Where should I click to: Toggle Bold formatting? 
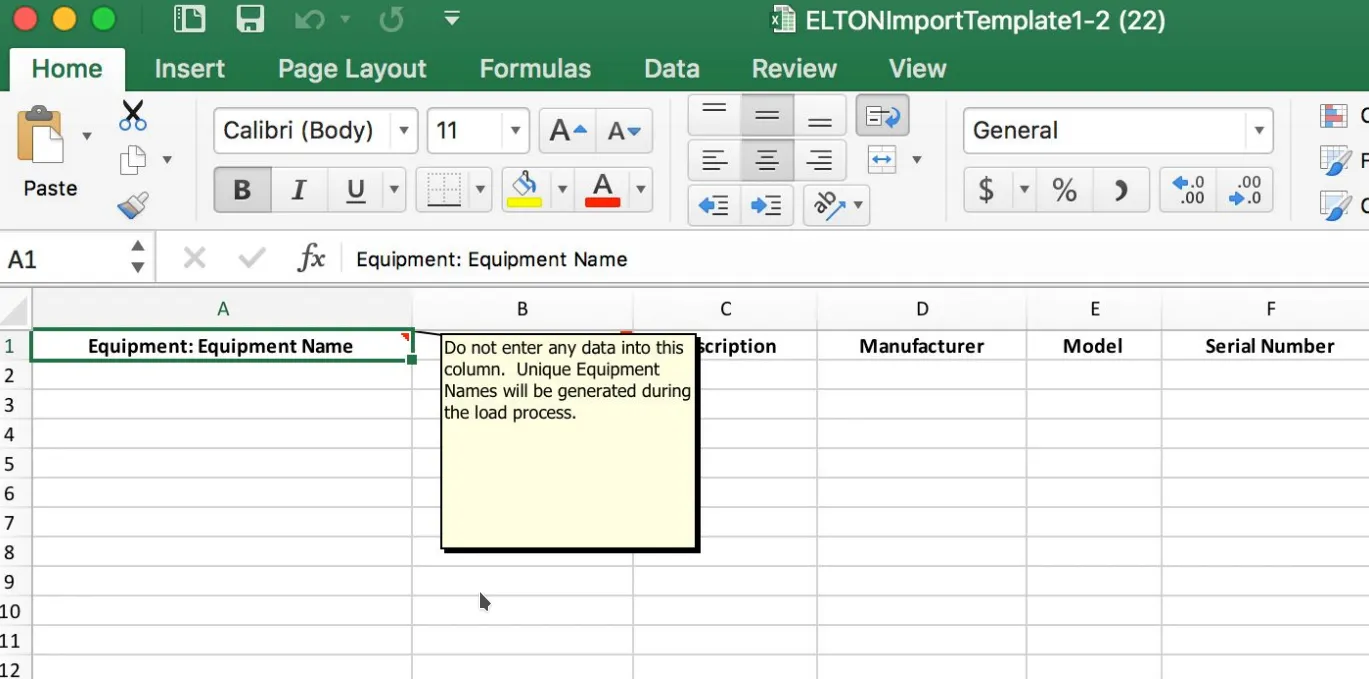(x=242, y=190)
